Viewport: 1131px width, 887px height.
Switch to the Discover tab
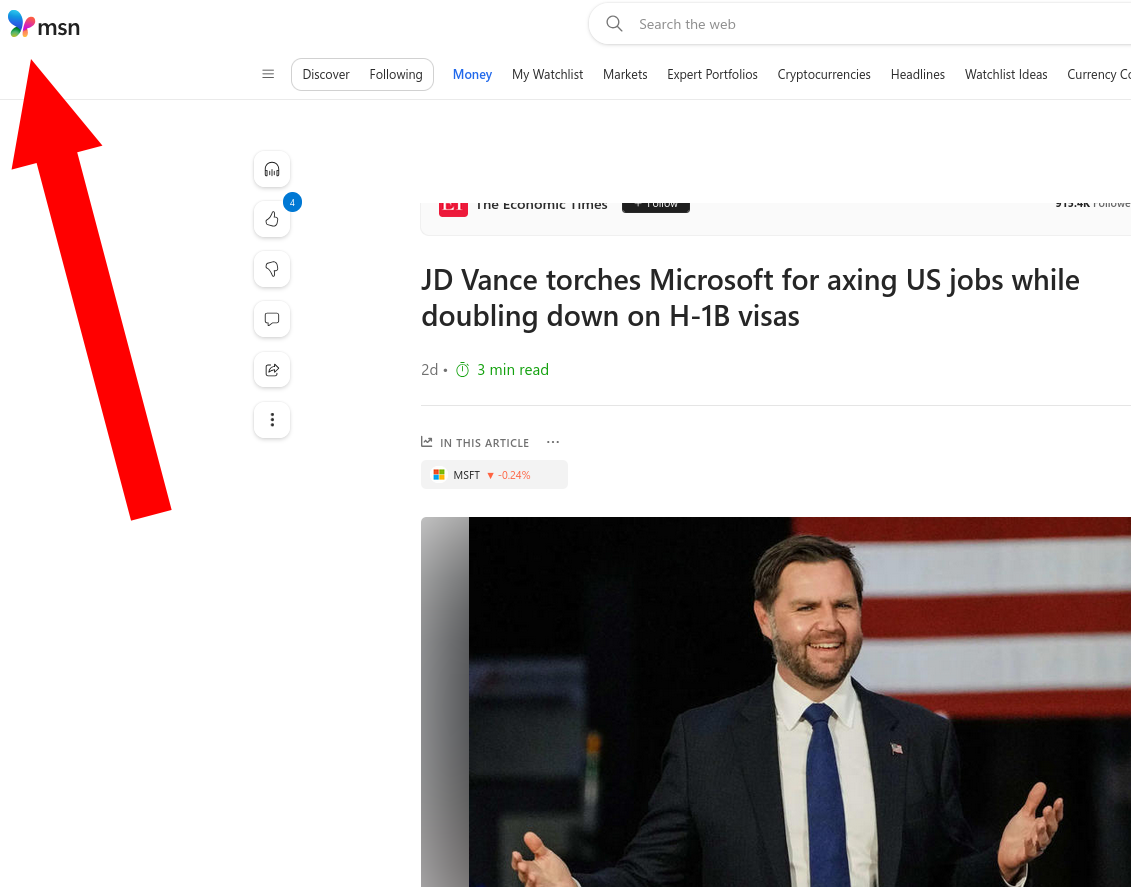click(326, 74)
